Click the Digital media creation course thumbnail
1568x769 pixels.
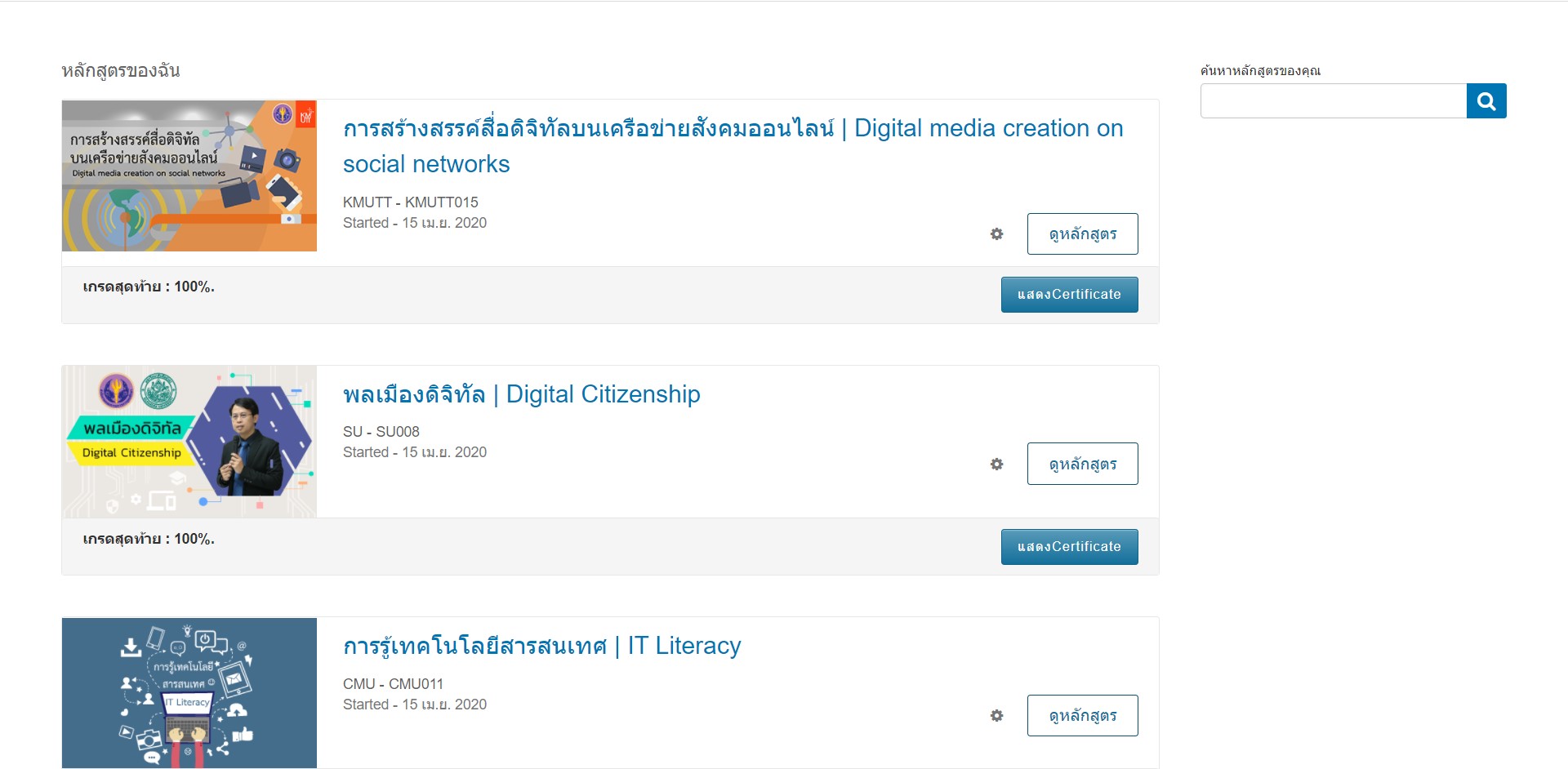(x=189, y=176)
